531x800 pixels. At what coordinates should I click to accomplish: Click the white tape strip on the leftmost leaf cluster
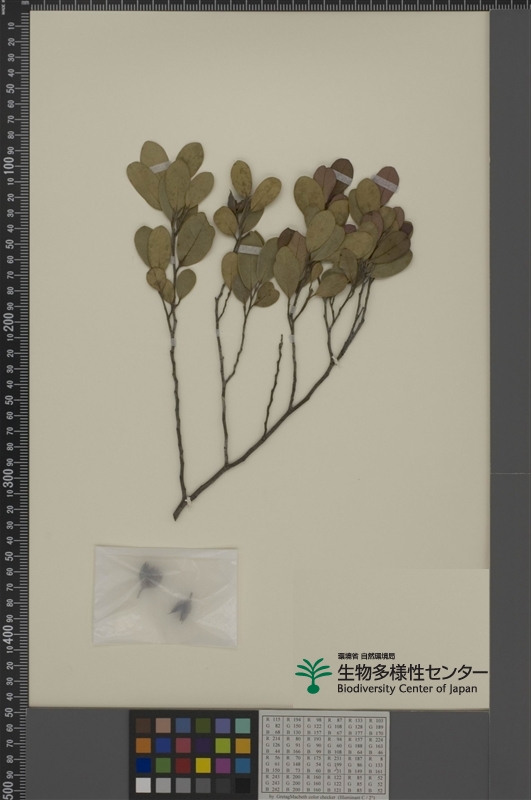click(x=159, y=167)
